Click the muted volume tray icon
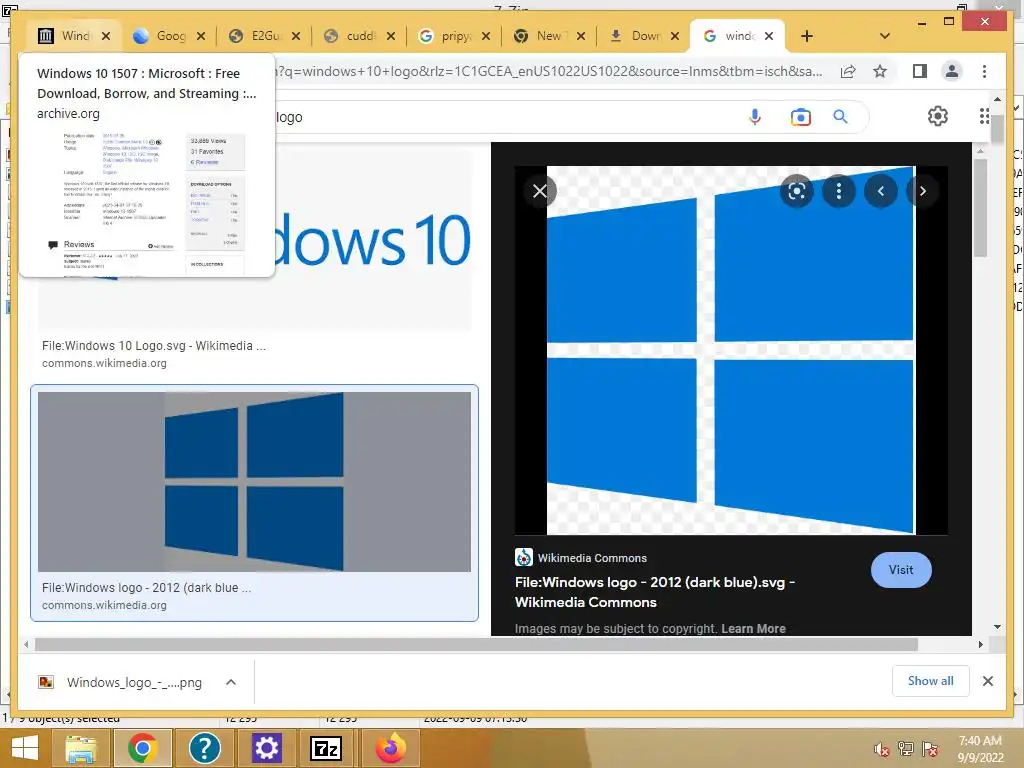The height and width of the screenshot is (768, 1024). [x=882, y=749]
